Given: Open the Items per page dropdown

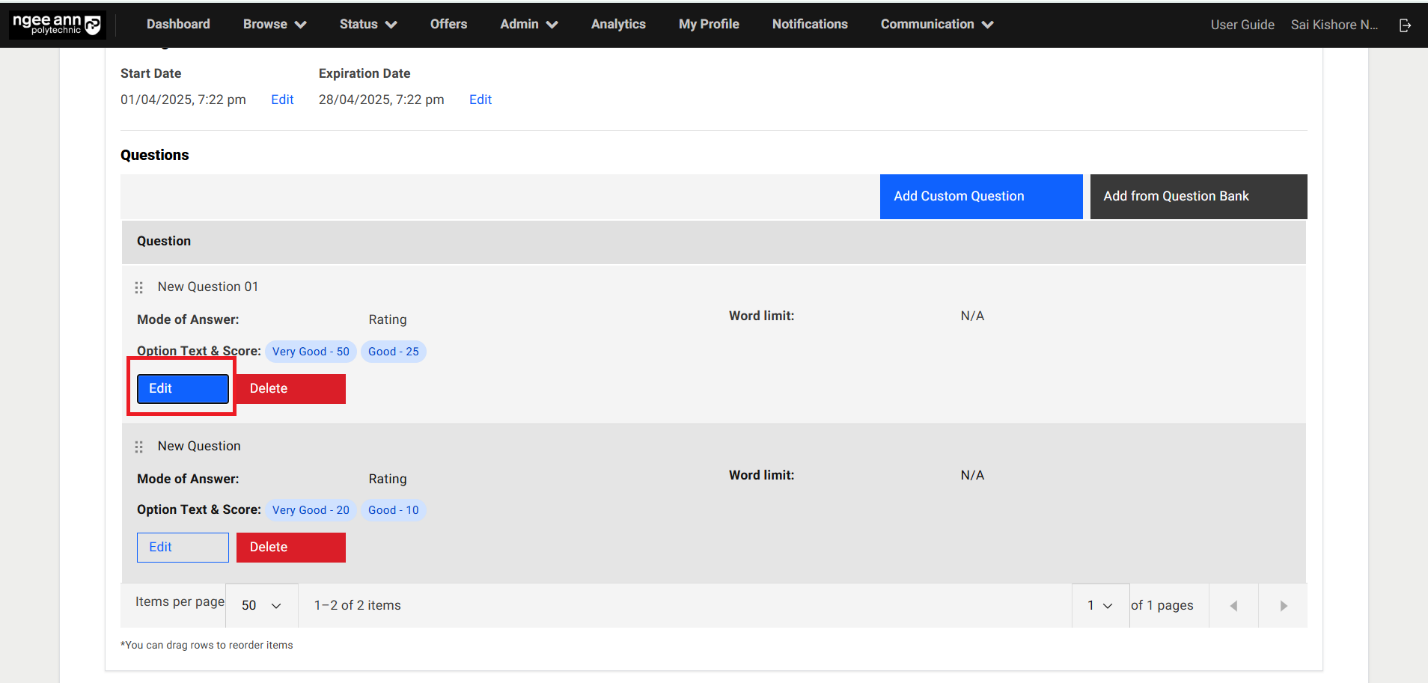Looking at the screenshot, I should pyautogui.click(x=261, y=606).
